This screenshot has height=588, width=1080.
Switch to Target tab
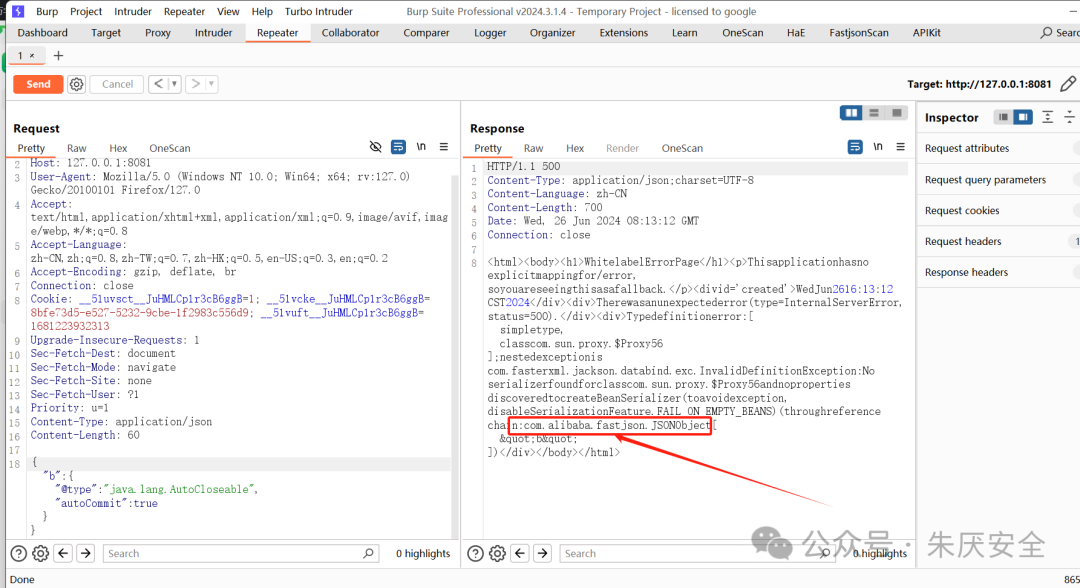[106, 32]
